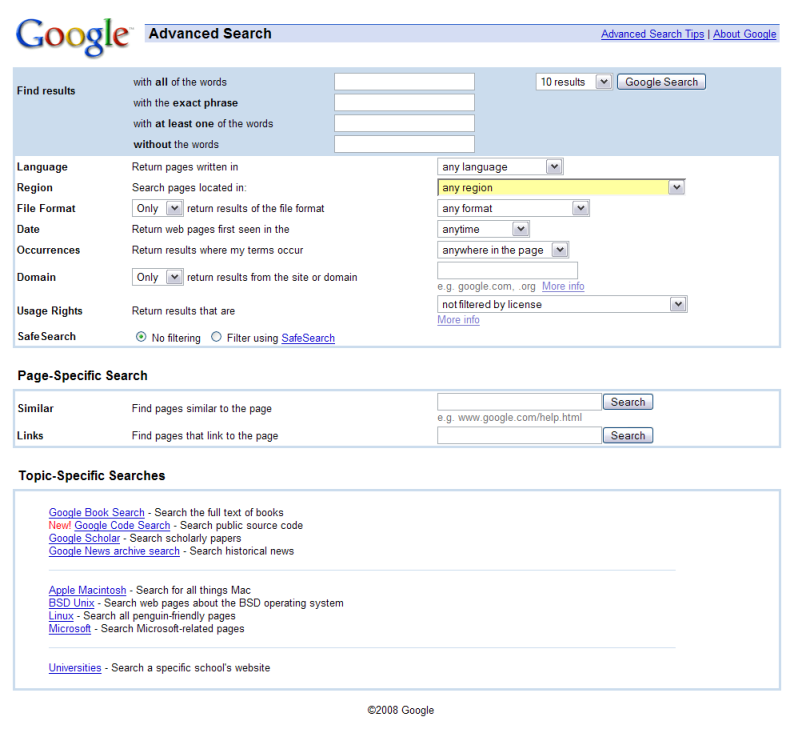Viewport: 802px width, 729px height.
Task: Open the Apple Macintosh search link
Action: click(87, 590)
